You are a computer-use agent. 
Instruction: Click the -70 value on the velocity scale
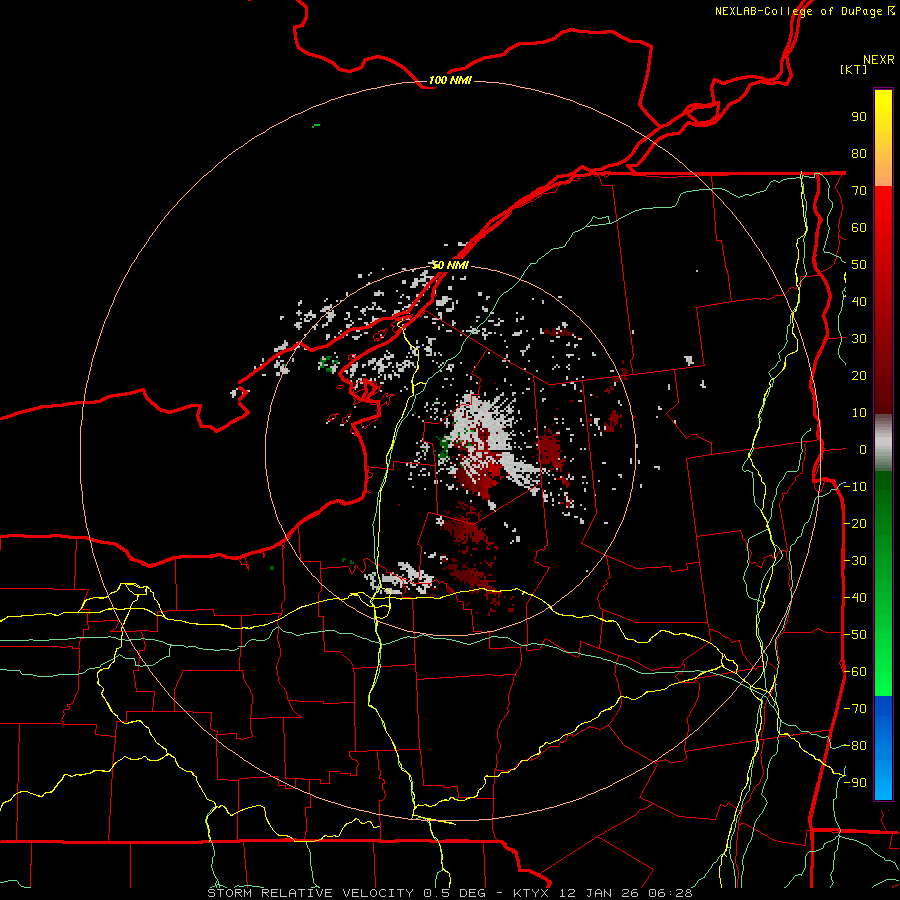pos(855,709)
